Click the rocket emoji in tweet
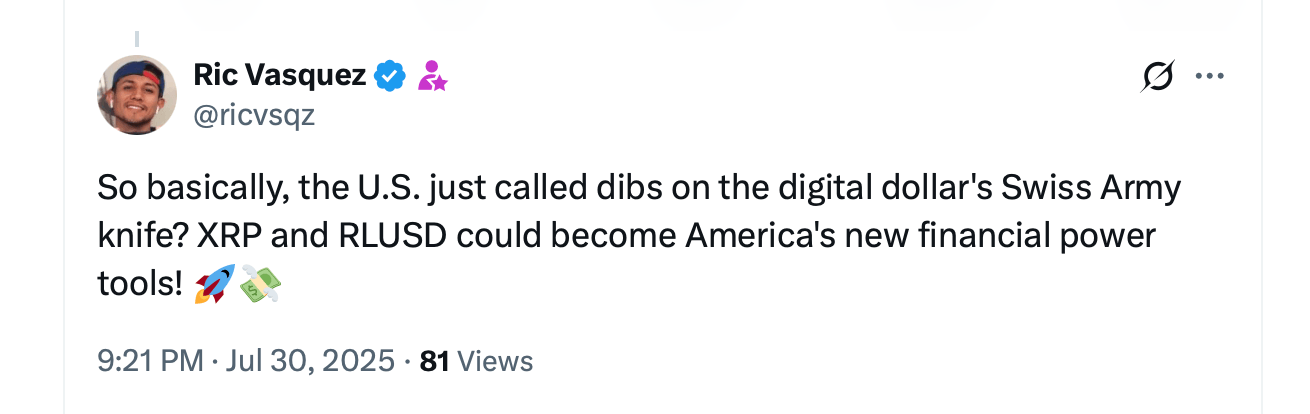 tap(215, 285)
